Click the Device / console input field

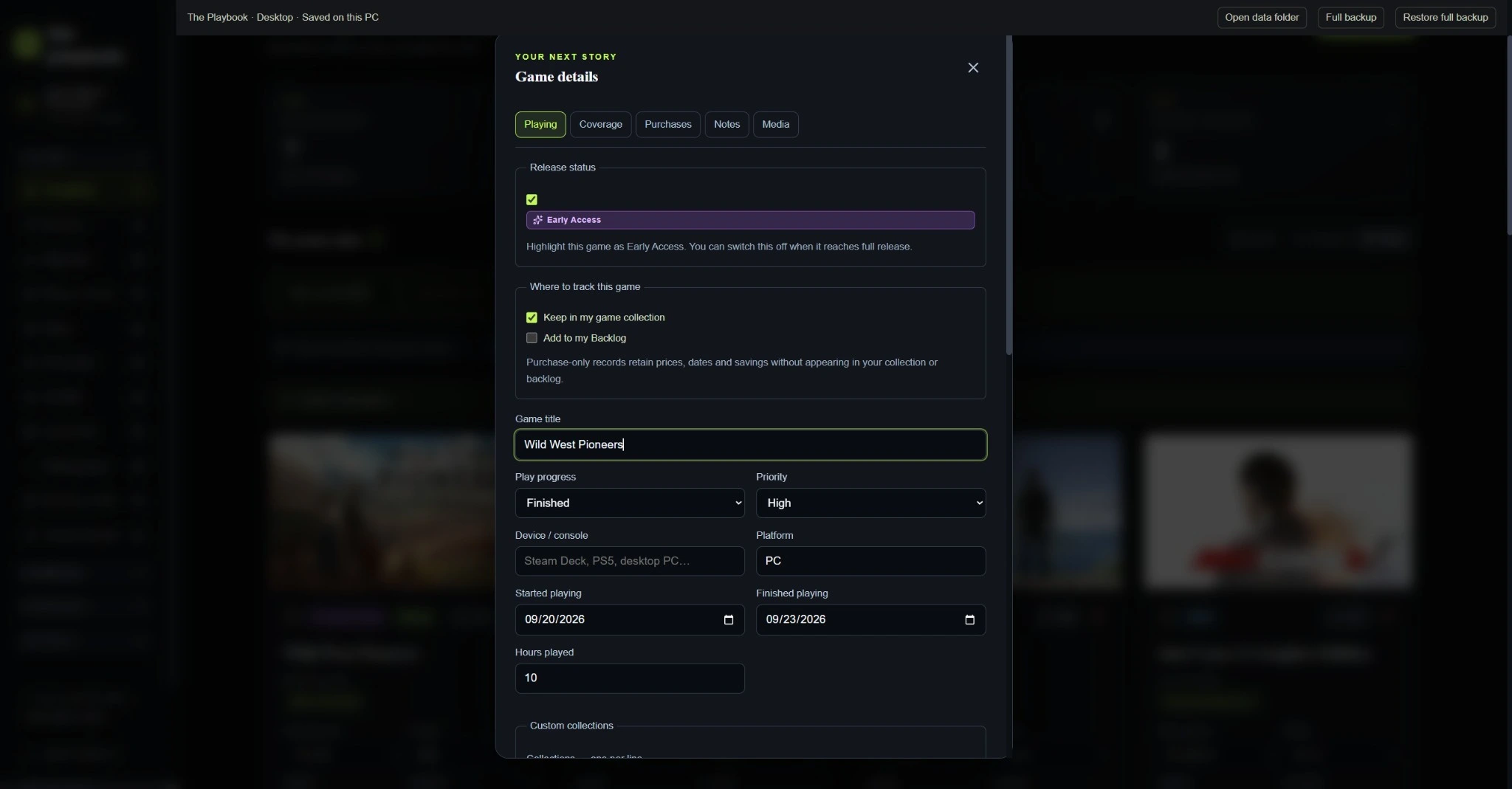[630, 562]
